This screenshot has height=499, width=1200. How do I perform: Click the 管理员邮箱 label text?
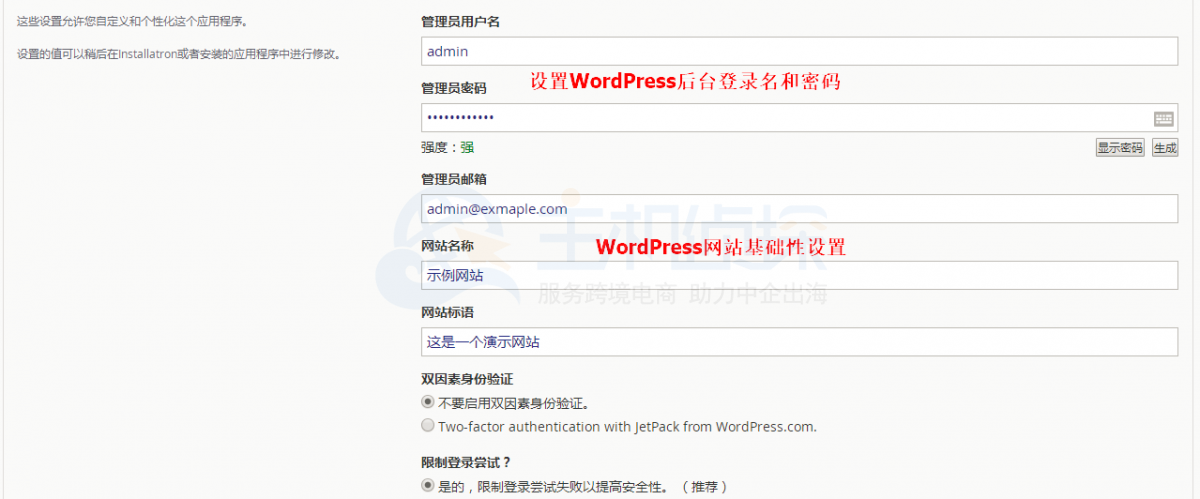pyautogui.click(x=454, y=179)
